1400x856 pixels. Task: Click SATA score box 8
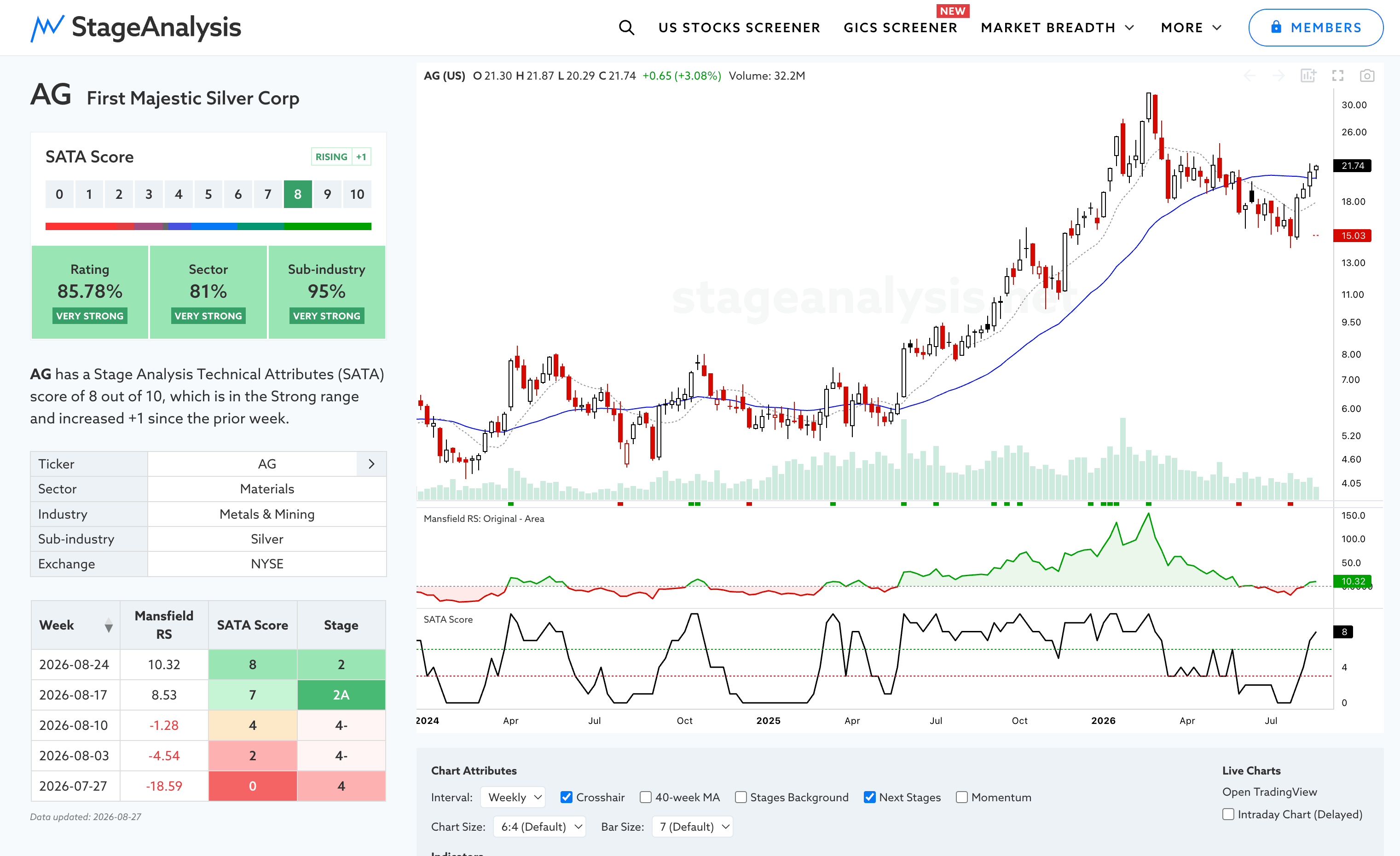coord(298,194)
